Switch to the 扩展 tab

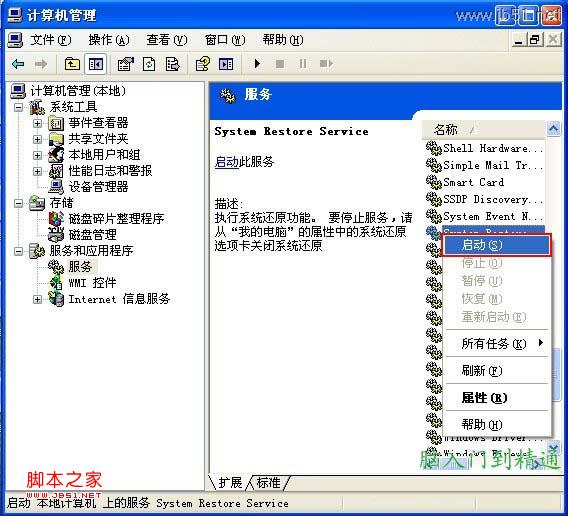coord(230,483)
